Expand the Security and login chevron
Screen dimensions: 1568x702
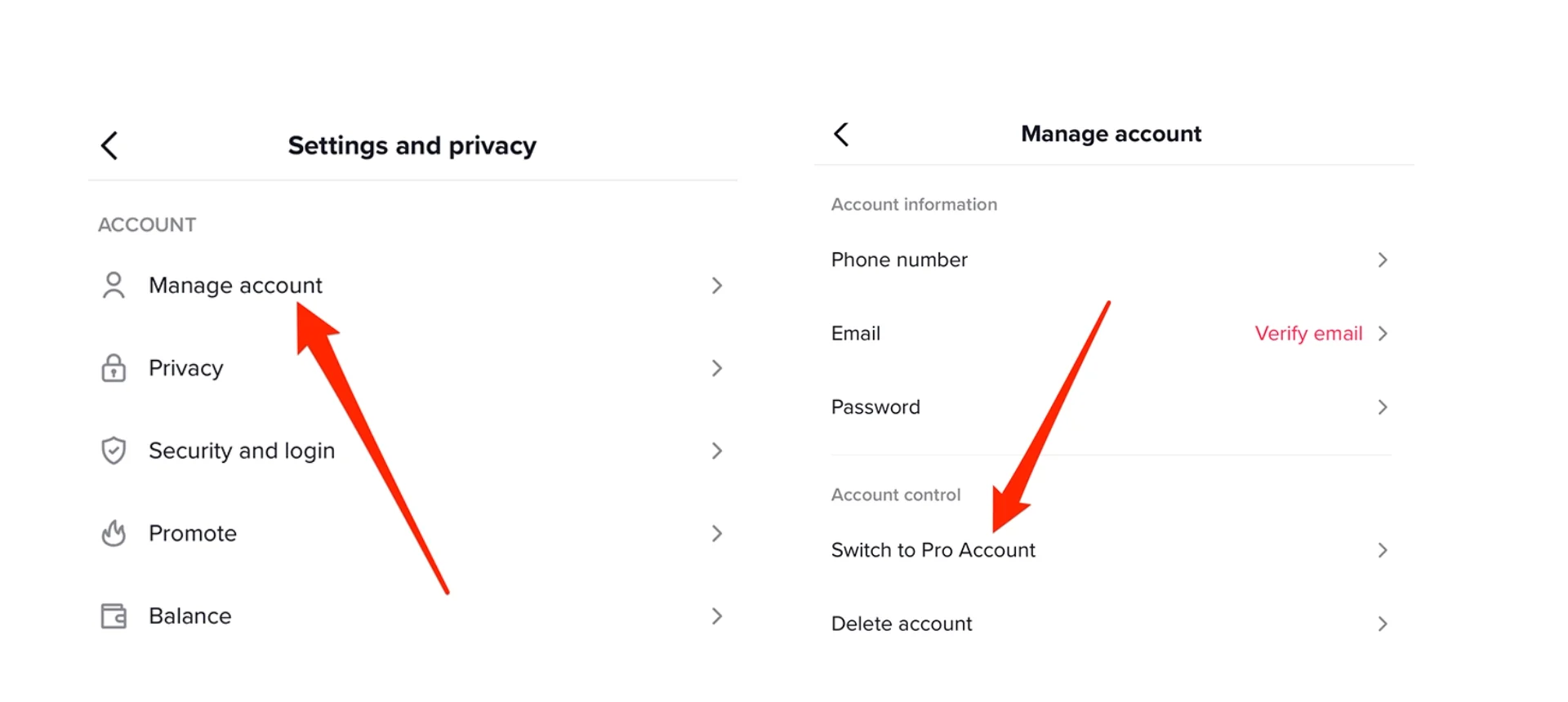pos(717,451)
